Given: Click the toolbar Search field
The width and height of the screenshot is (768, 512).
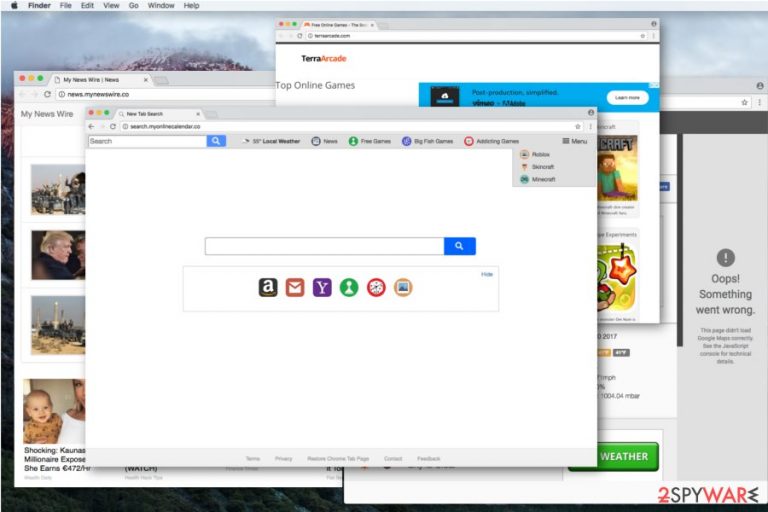Looking at the screenshot, I should coord(147,141).
